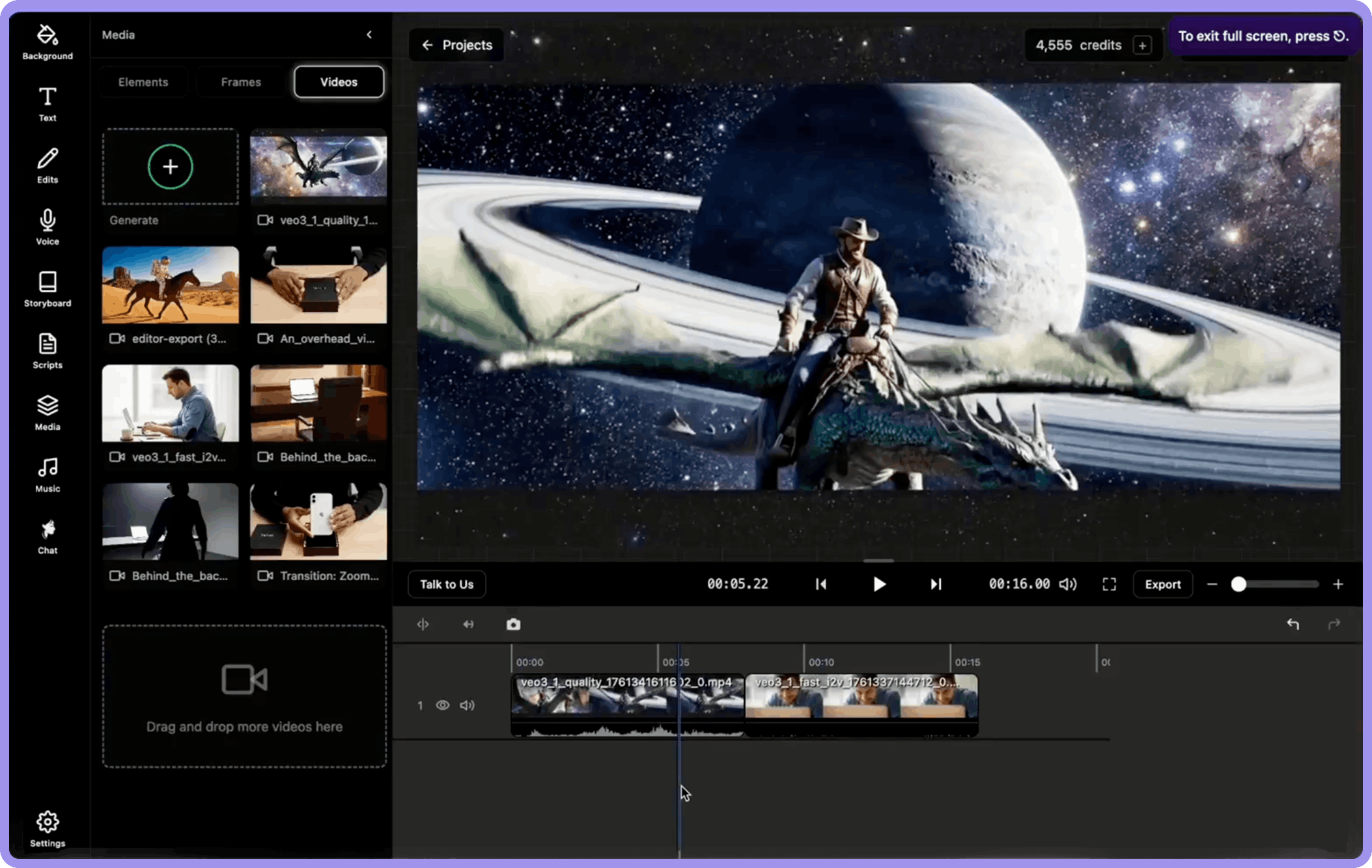Screen dimensions: 1372x868
Task: Click the split clip icon in timeline toolbar
Action: (423, 624)
